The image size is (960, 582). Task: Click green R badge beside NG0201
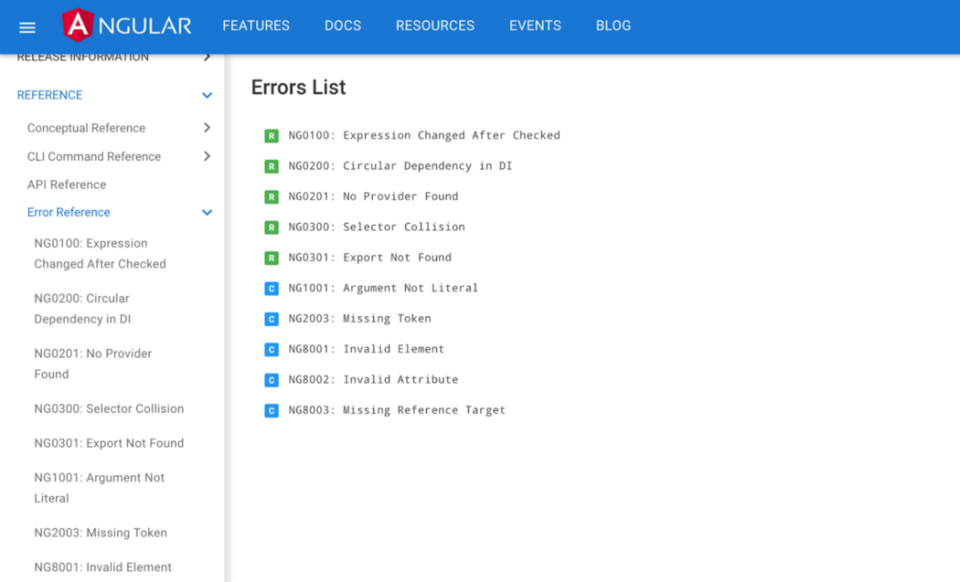pyautogui.click(x=271, y=197)
